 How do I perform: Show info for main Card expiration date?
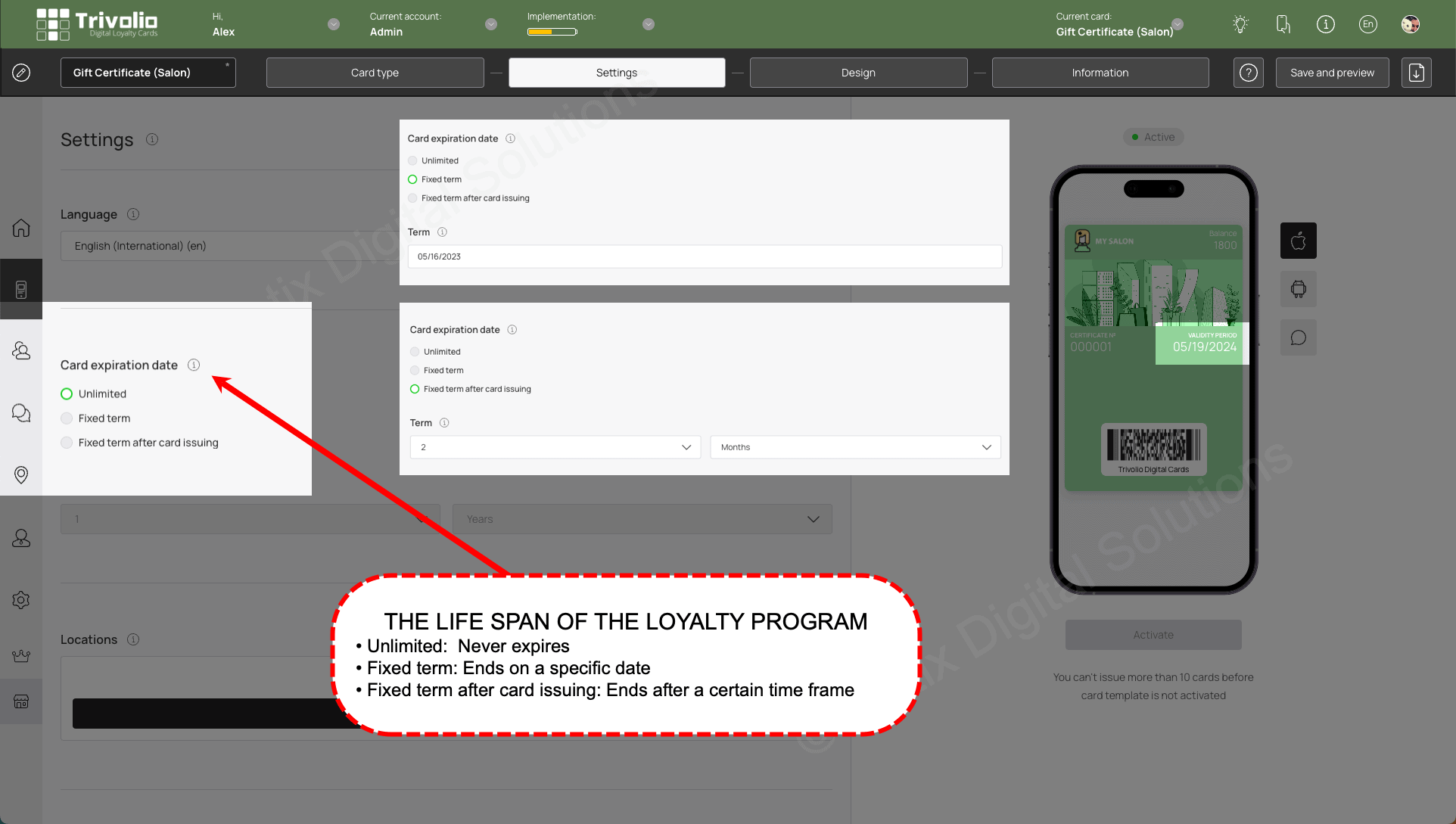(x=194, y=365)
